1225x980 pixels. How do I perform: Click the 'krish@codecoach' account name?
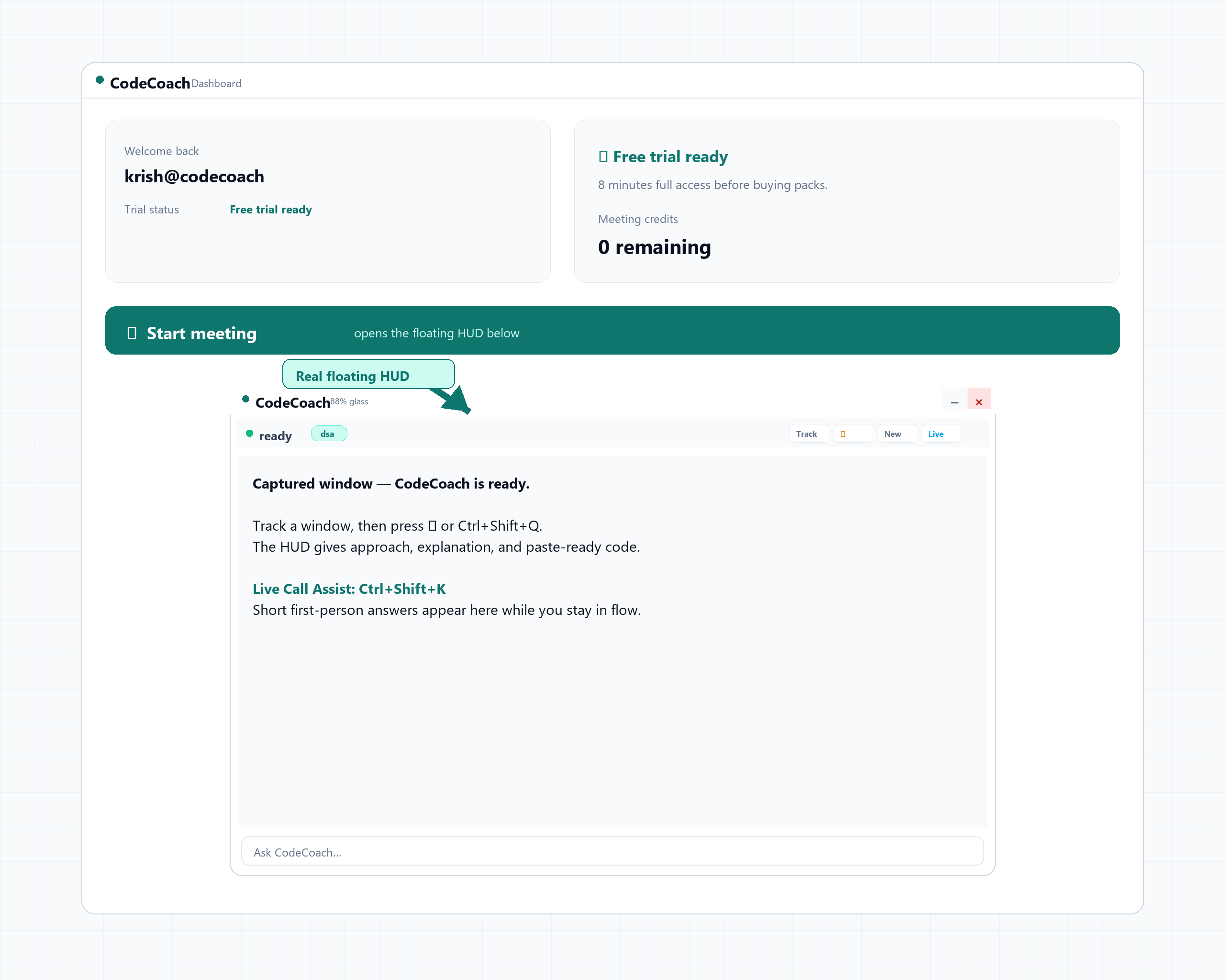click(194, 176)
